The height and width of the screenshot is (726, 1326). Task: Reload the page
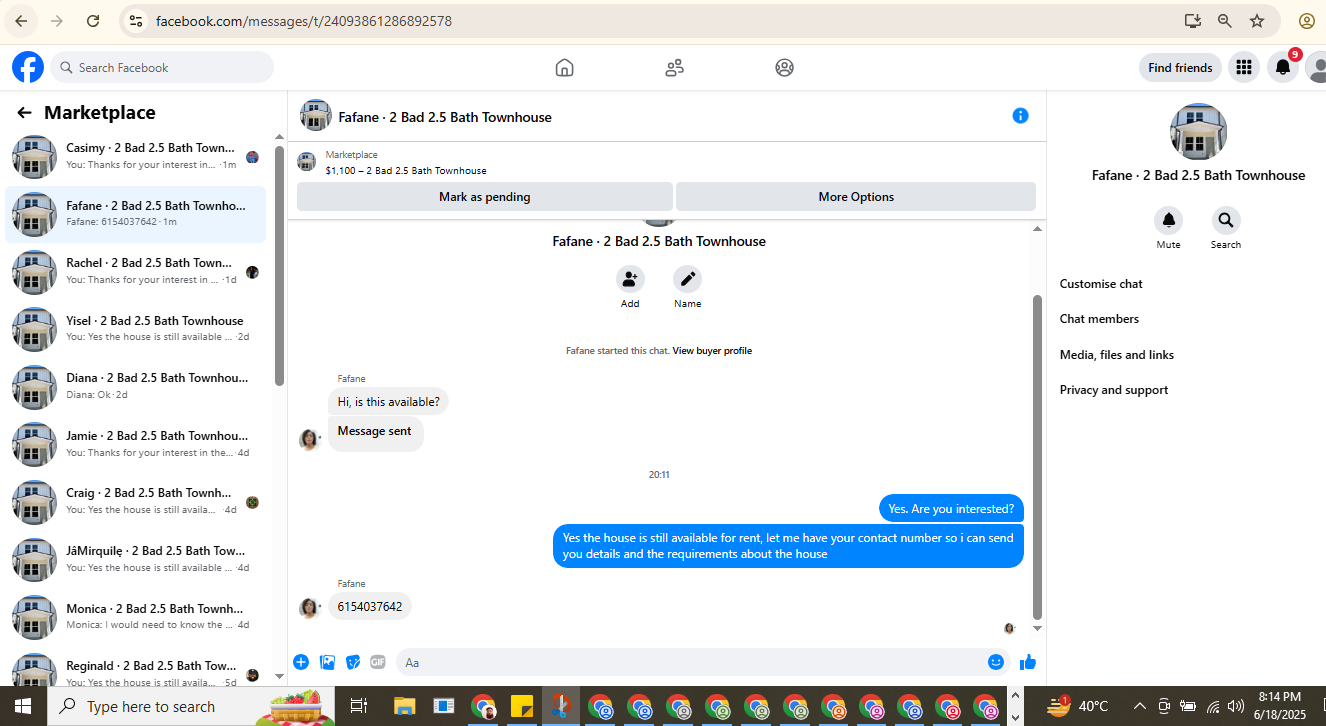click(93, 20)
